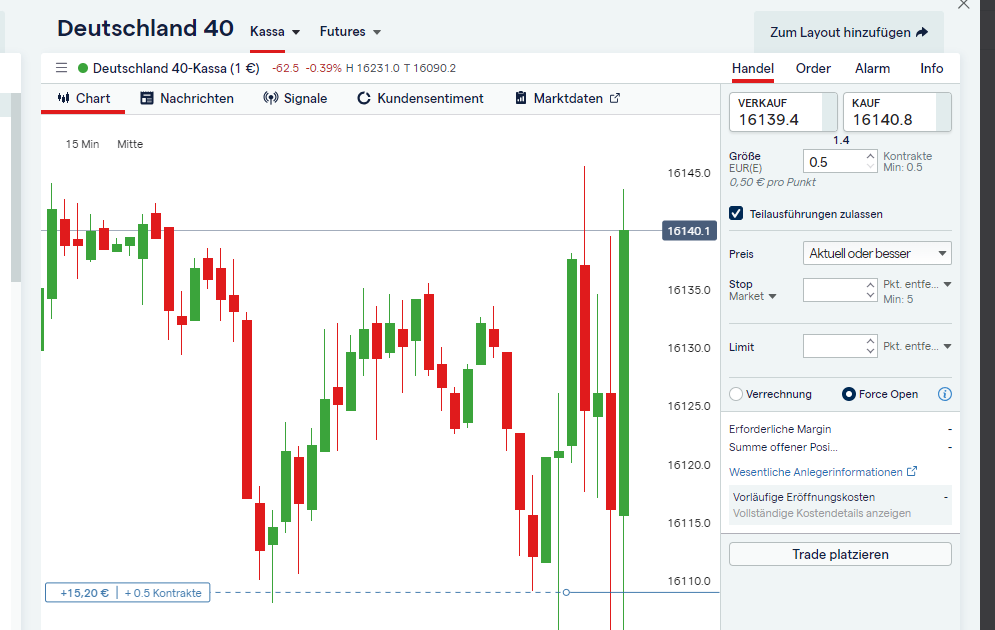Screen dimensions: 995x630
Task: Switch to the Order tab
Action: tap(813, 69)
